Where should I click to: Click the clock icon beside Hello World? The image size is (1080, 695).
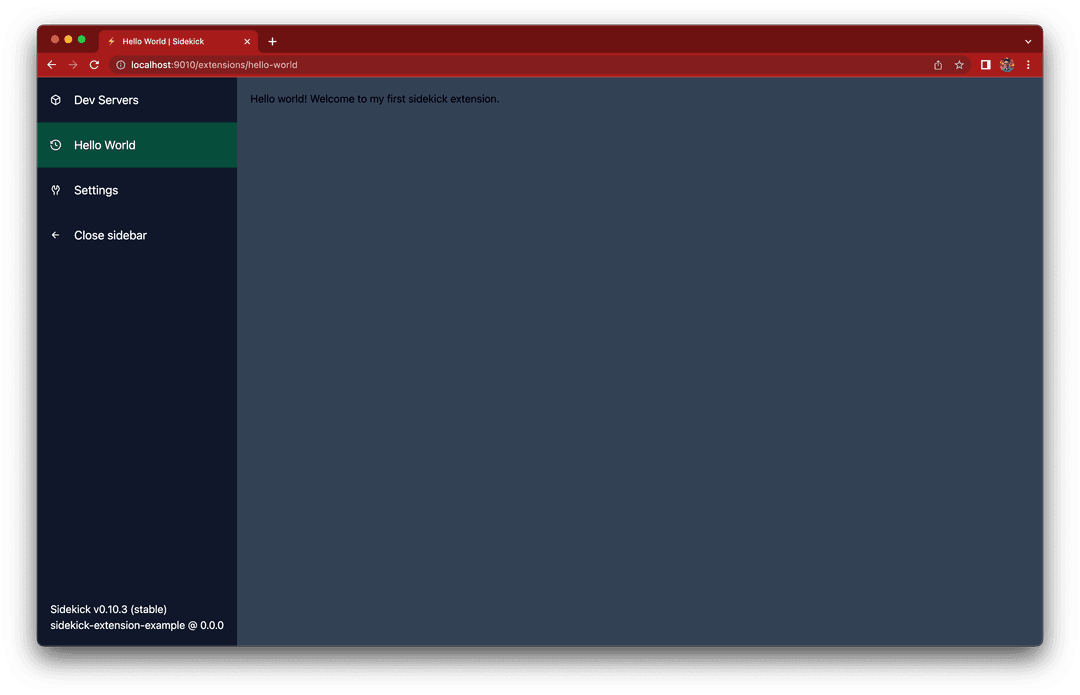tap(56, 145)
